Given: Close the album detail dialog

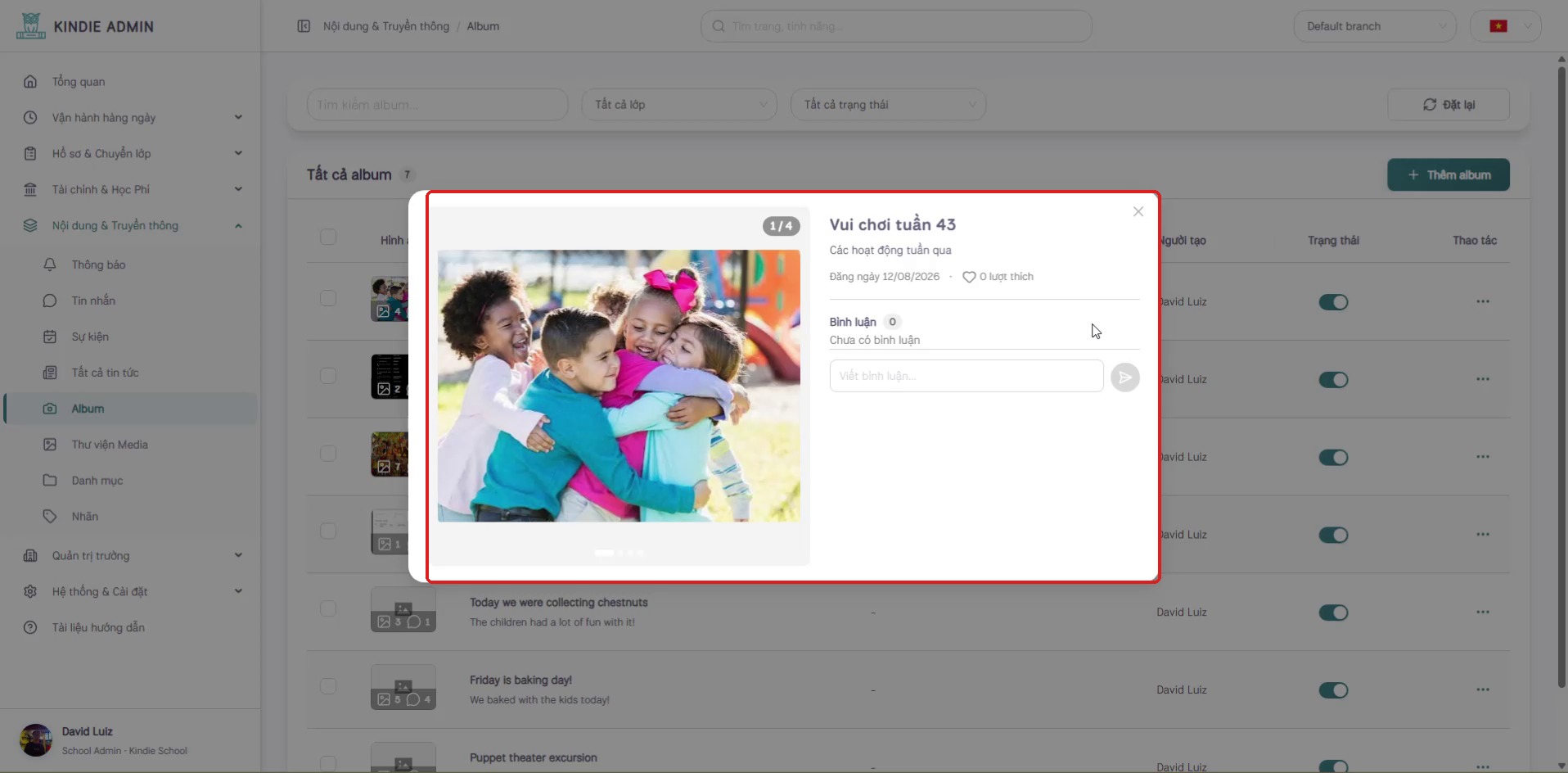Looking at the screenshot, I should [x=1138, y=211].
